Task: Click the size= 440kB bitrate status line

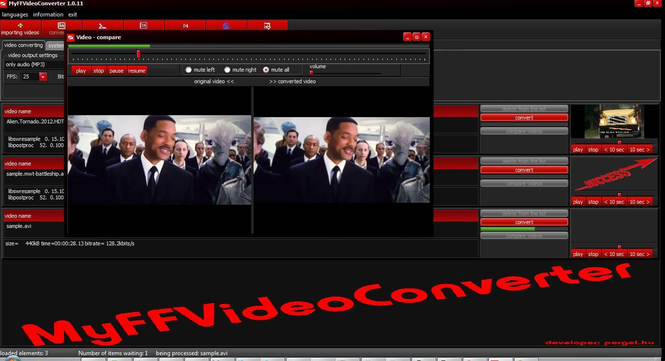Action: 70,243
